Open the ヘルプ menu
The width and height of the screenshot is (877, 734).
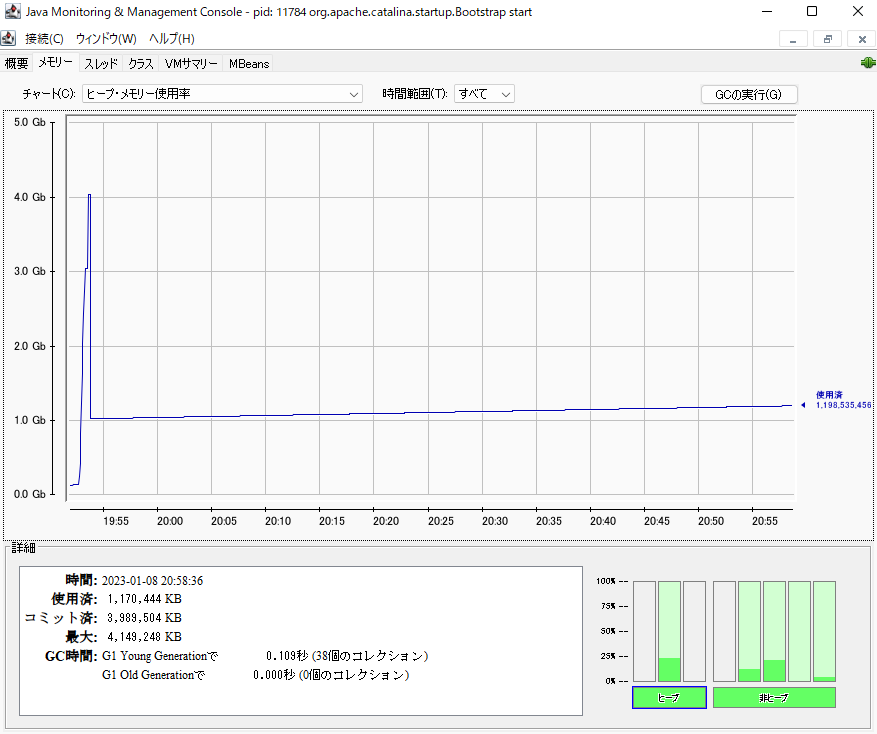[x=171, y=38]
